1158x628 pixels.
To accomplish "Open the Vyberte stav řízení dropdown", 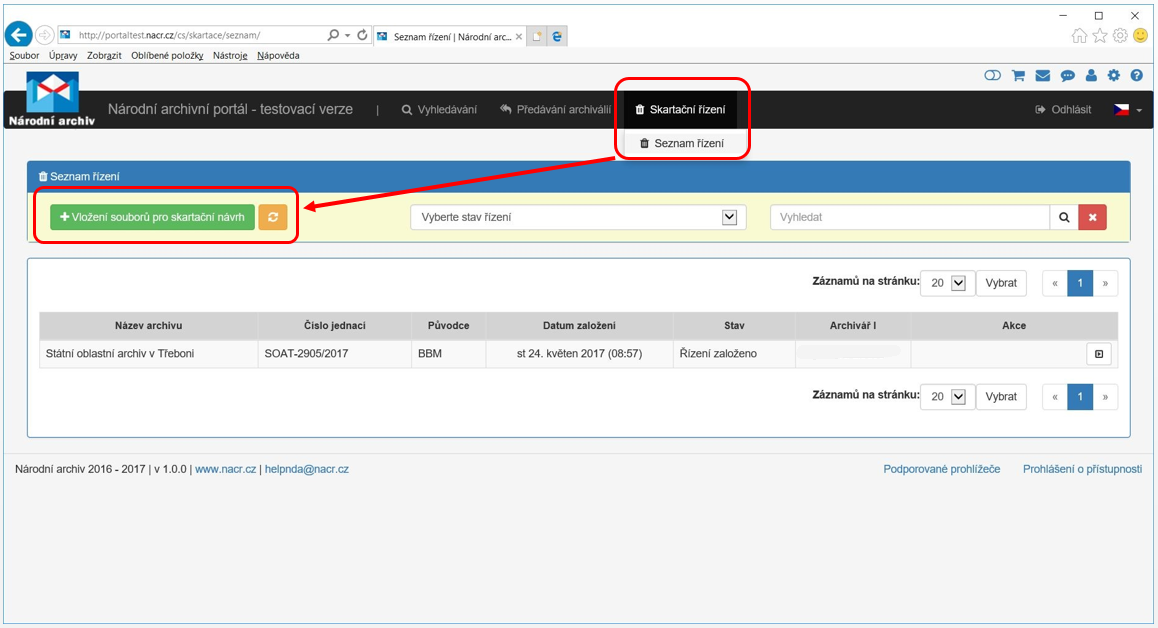I will [x=578, y=217].
